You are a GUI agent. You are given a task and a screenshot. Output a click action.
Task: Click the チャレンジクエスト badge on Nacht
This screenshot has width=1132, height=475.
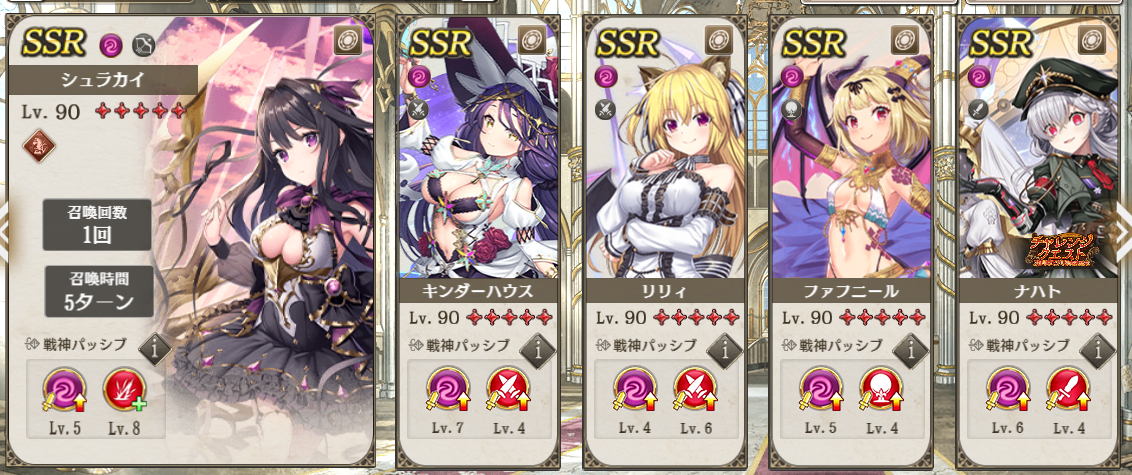point(1058,249)
